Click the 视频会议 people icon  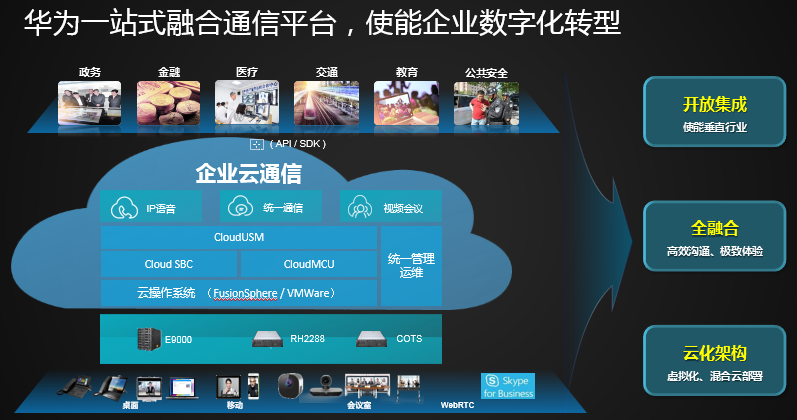point(360,208)
